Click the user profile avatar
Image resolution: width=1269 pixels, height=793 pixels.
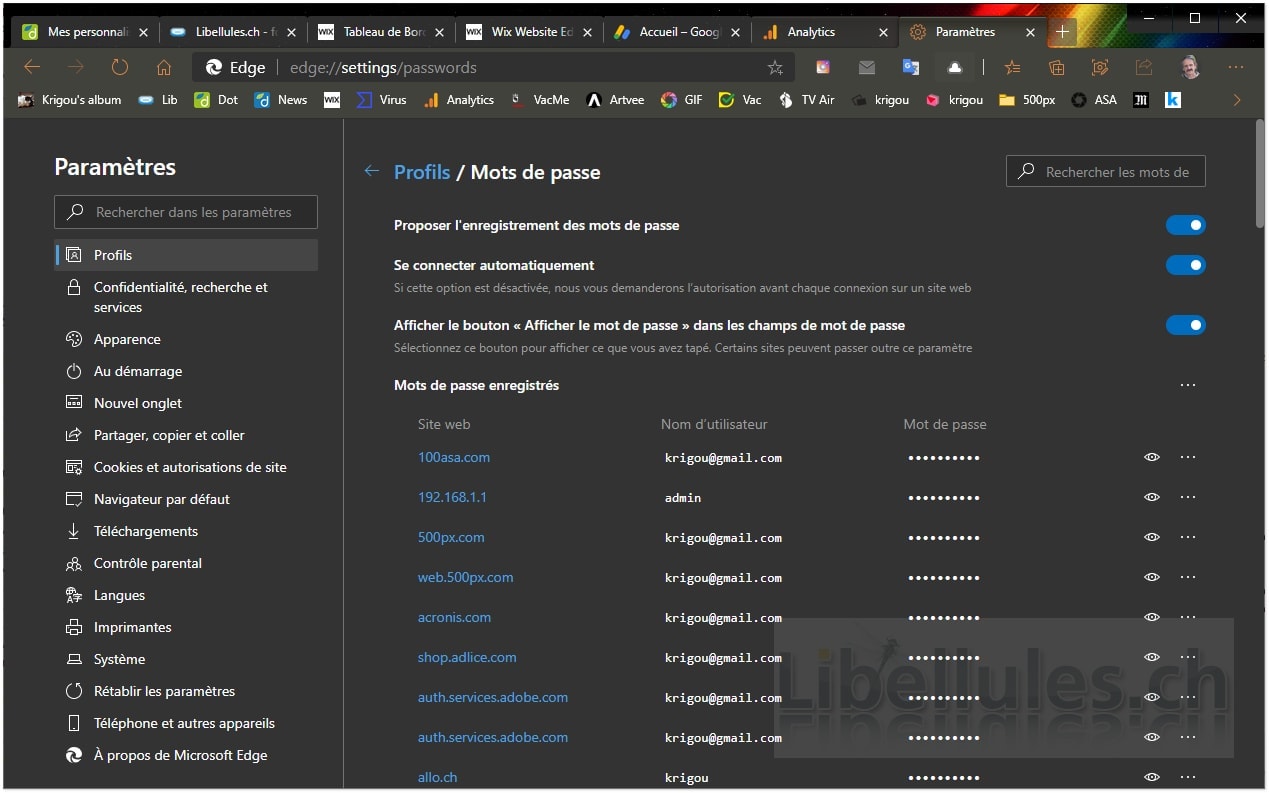(x=1190, y=67)
